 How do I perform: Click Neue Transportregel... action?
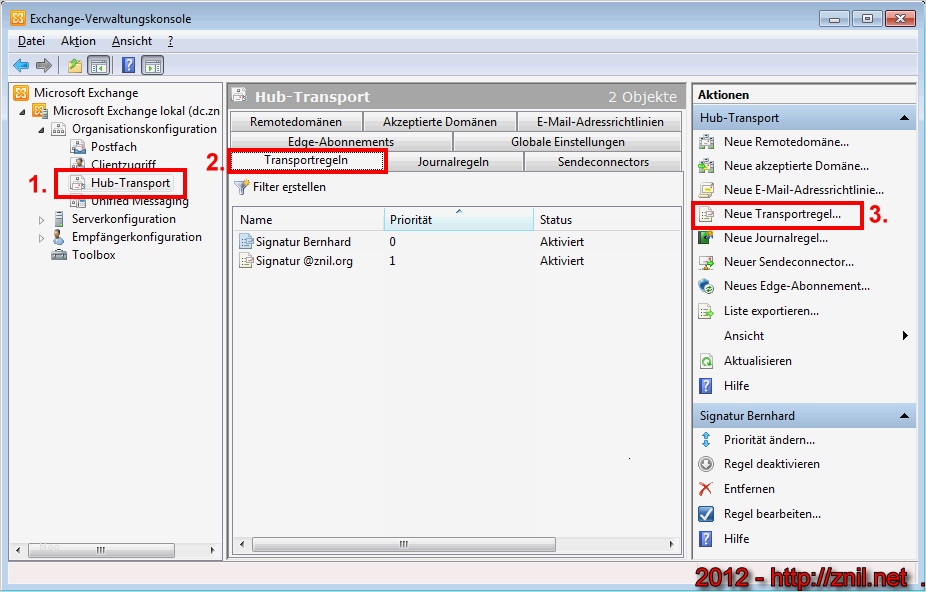[x=782, y=214]
